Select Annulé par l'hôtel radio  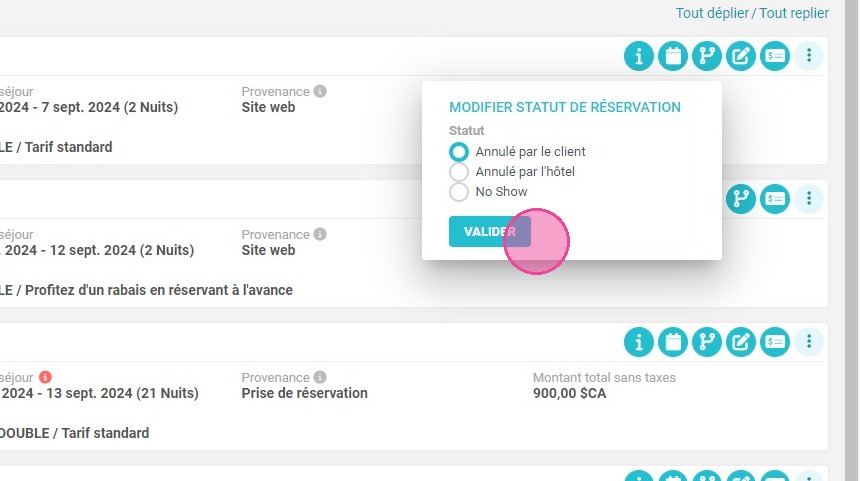(x=459, y=172)
